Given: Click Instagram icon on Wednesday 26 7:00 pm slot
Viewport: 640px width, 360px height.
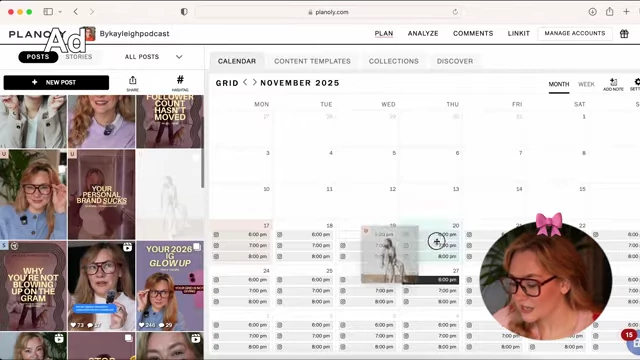Looking at the screenshot, I should [342, 291].
